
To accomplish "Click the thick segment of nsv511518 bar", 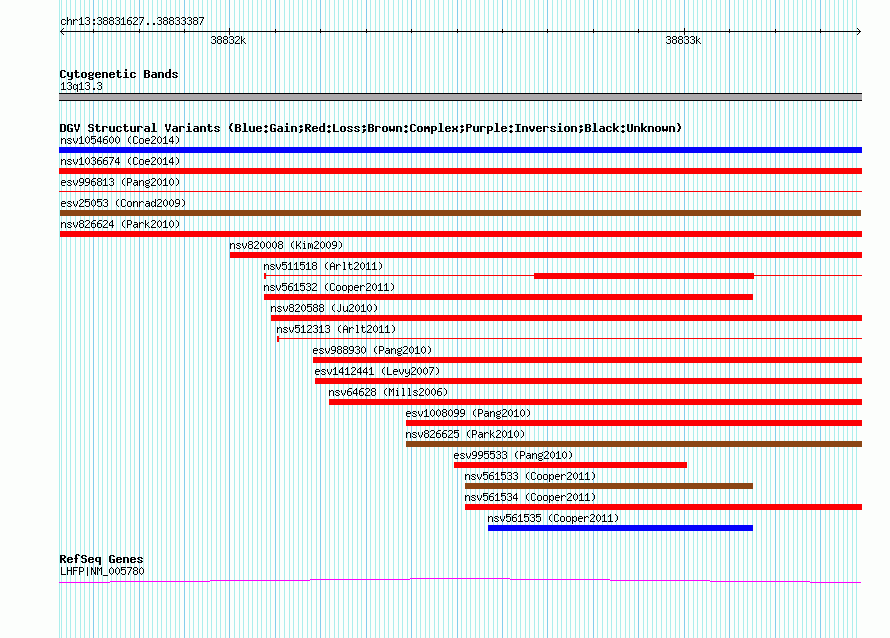I will point(644,276).
